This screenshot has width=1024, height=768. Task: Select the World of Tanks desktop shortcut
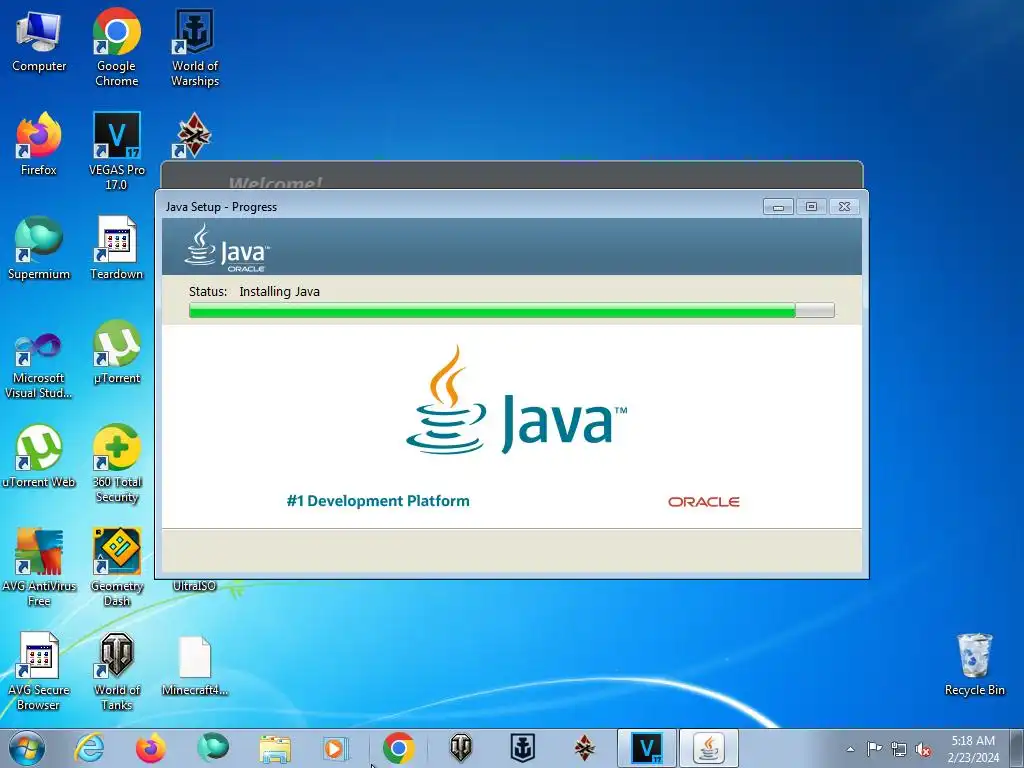pos(116,671)
